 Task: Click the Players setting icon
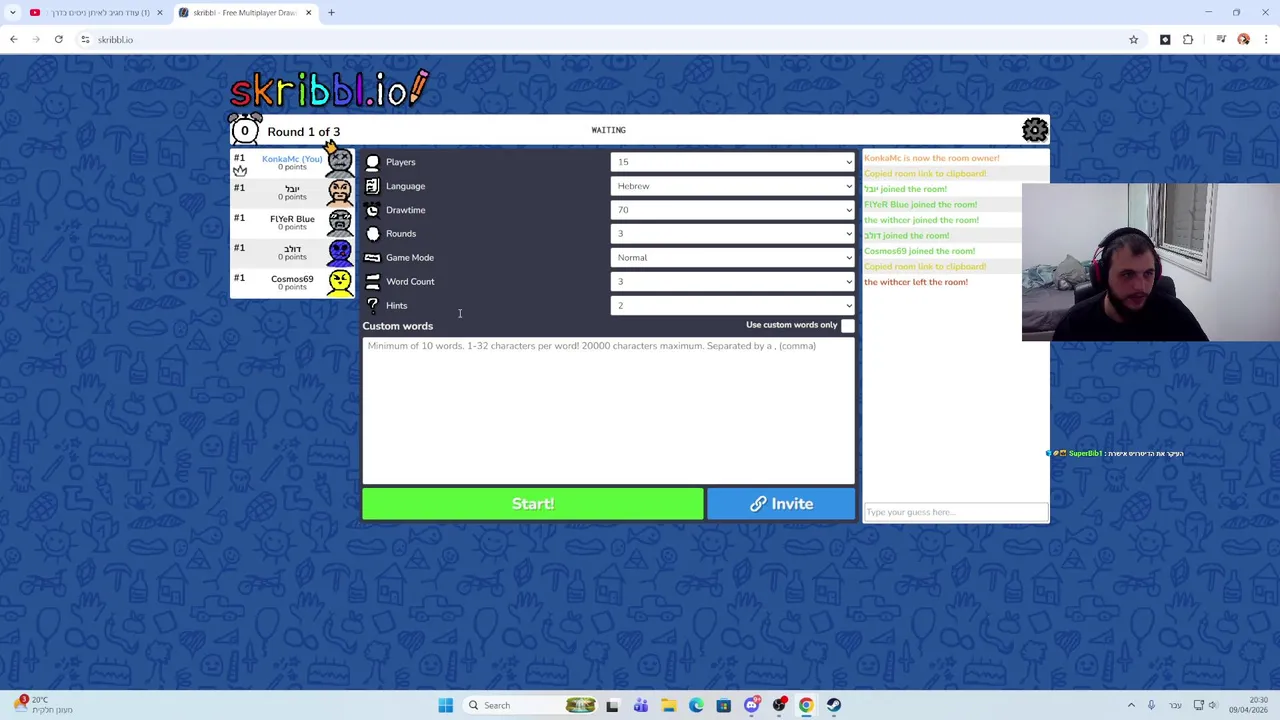coord(372,162)
